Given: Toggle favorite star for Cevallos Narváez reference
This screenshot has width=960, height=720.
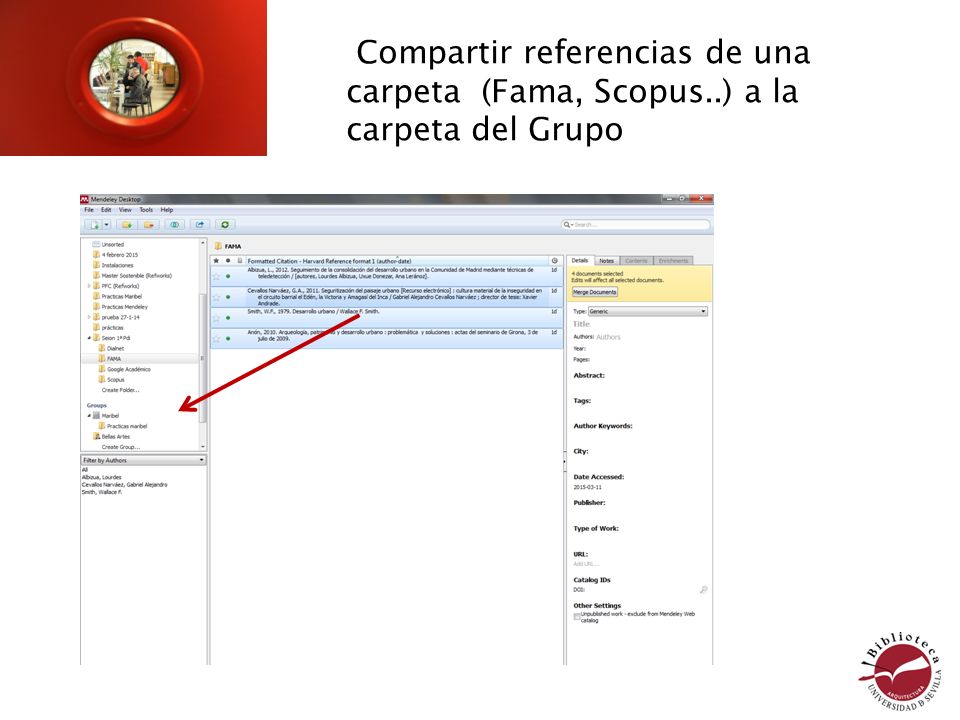Looking at the screenshot, I should [216, 298].
